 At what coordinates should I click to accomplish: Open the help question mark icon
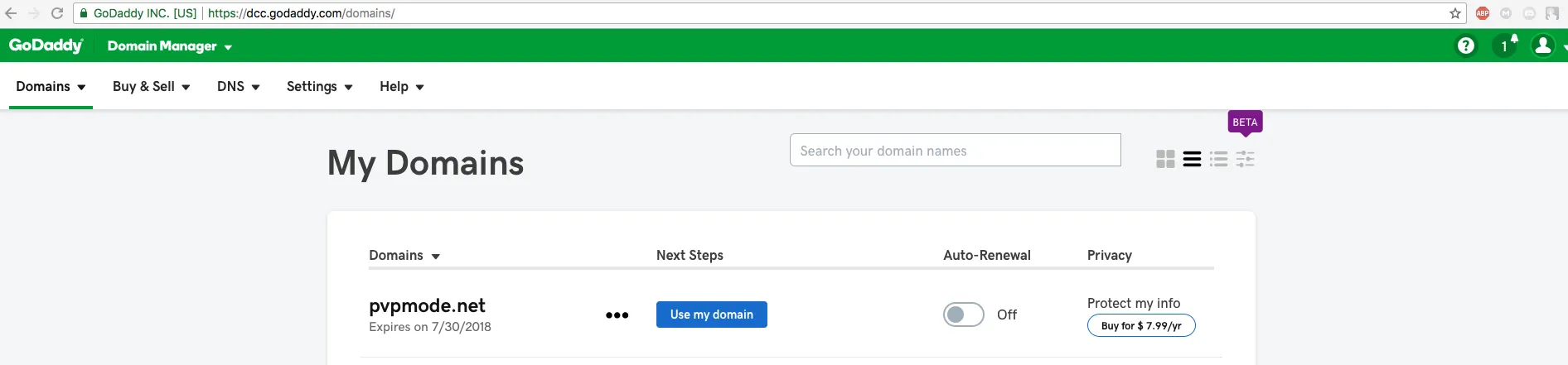[1466, 46]
